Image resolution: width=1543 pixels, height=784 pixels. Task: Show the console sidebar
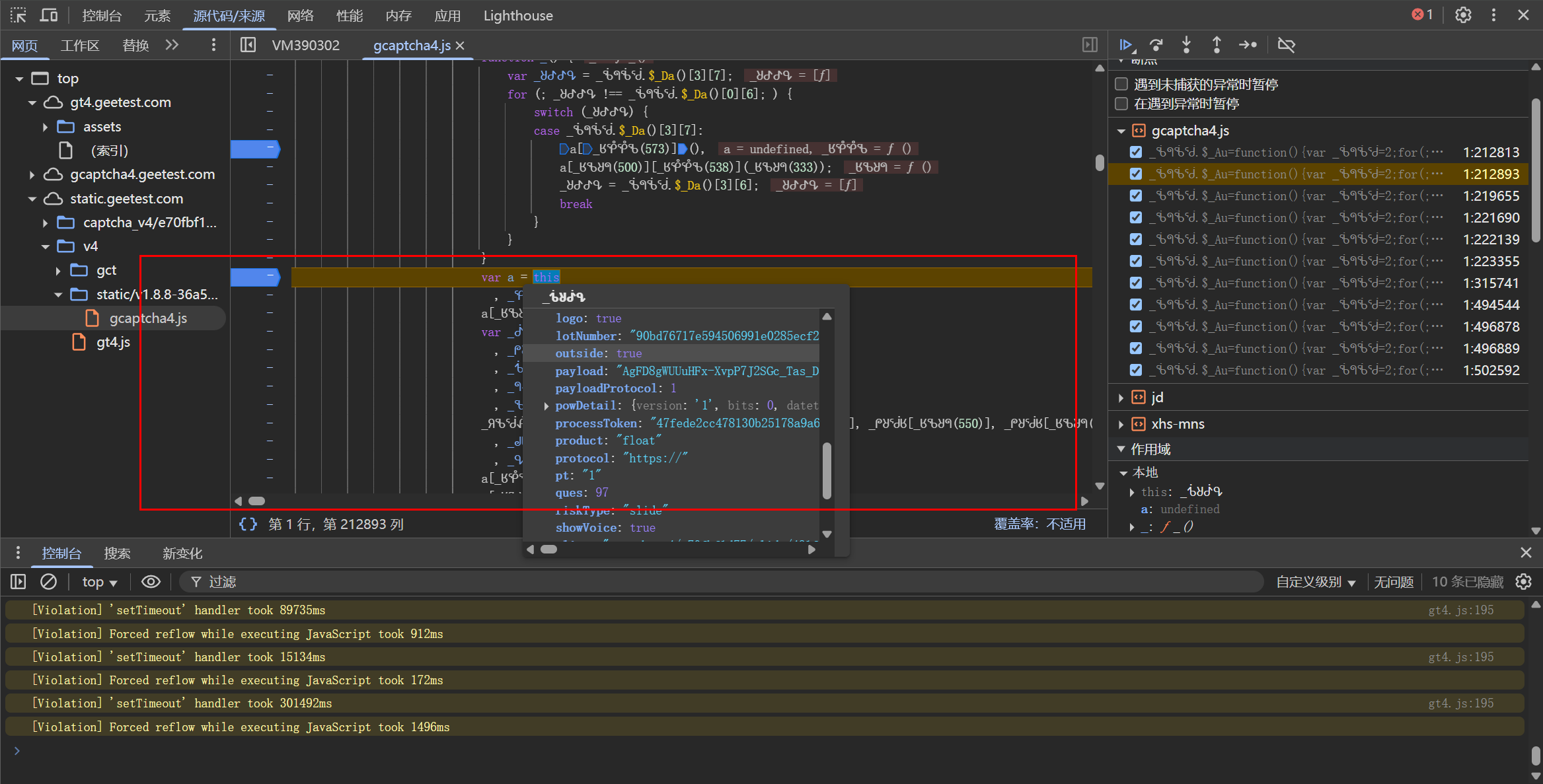tap(18, 581)
